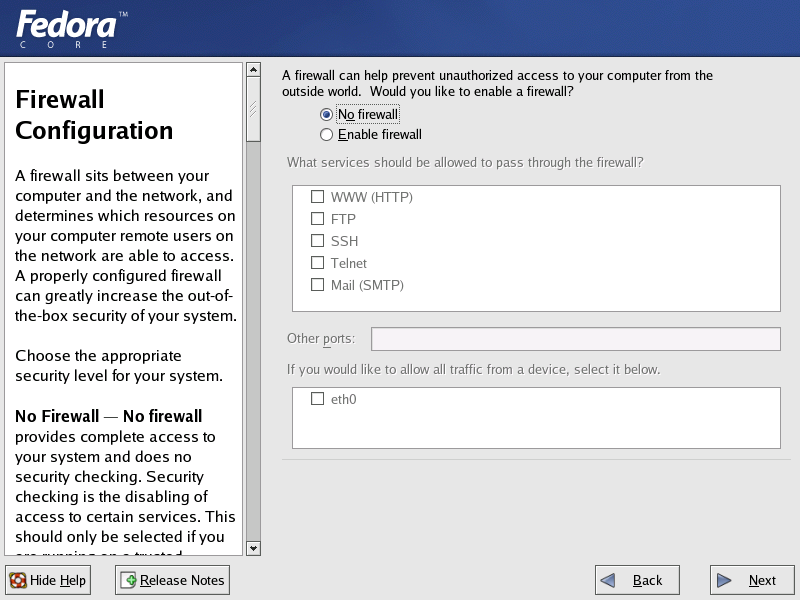The image size is (800, 600).
Task: Click the Back left-arrow icon
Action: 607,581
